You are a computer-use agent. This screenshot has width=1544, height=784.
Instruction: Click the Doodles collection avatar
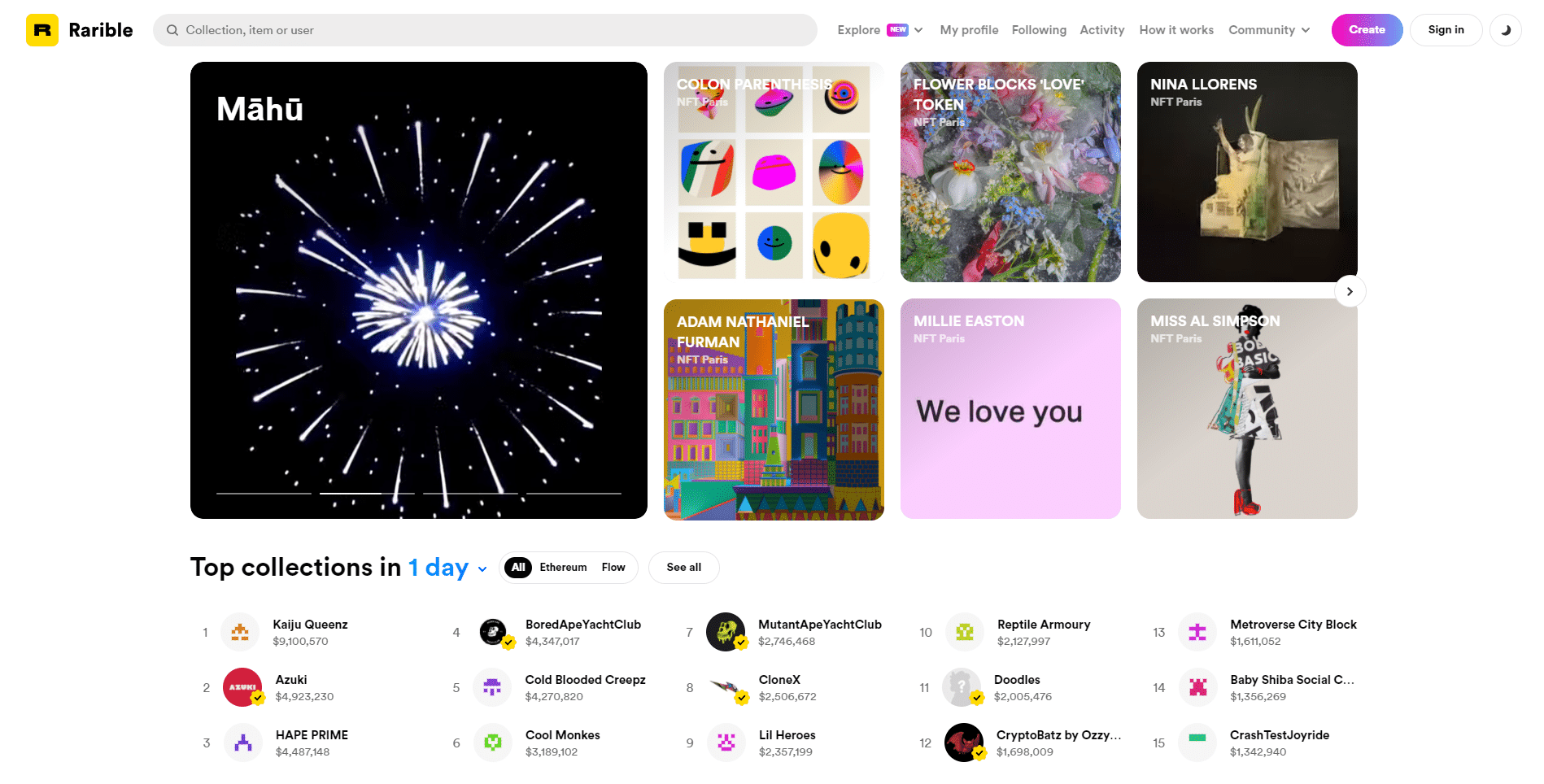(962, 687)
